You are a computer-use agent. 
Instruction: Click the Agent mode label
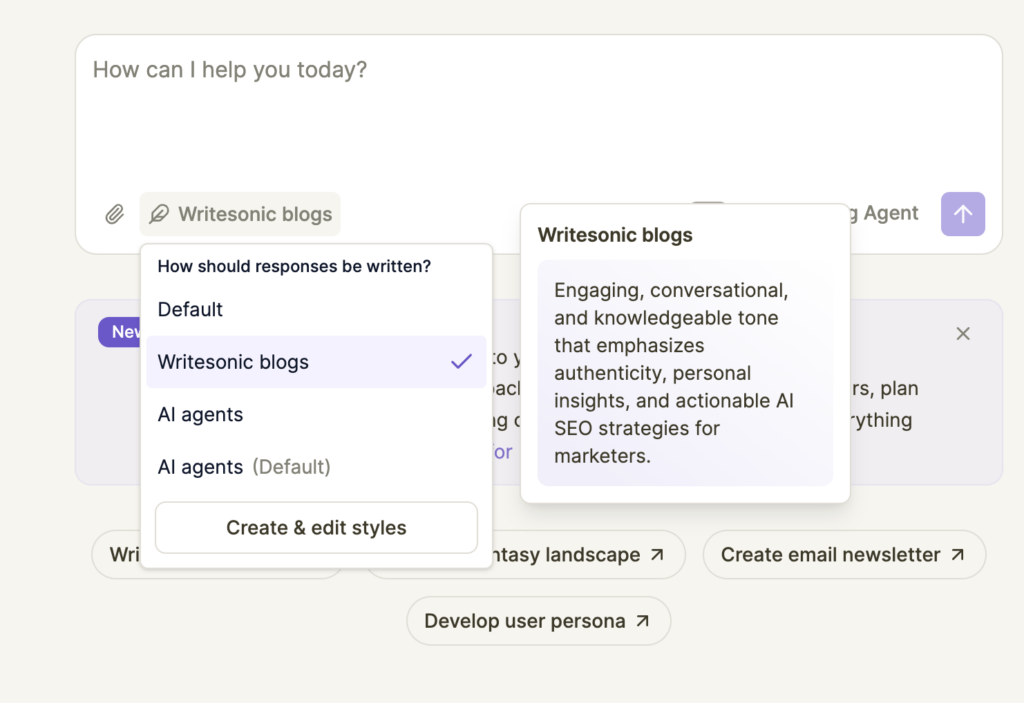pos(885,213)
